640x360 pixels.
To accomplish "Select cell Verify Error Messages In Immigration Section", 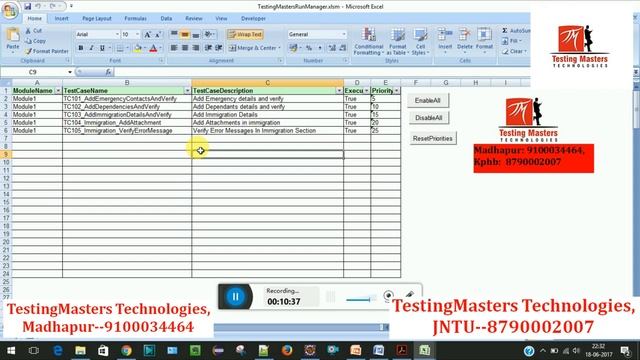I will [x=268, y=131].
